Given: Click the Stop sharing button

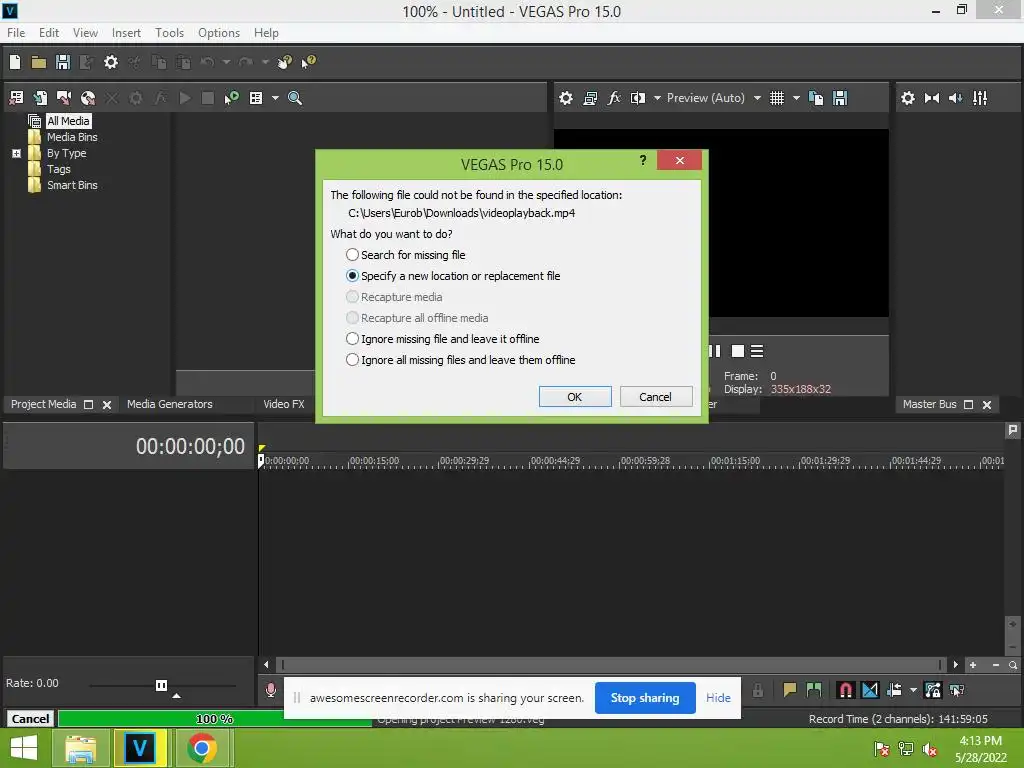Looking at the screenshot, I should [x=645, y=698].
